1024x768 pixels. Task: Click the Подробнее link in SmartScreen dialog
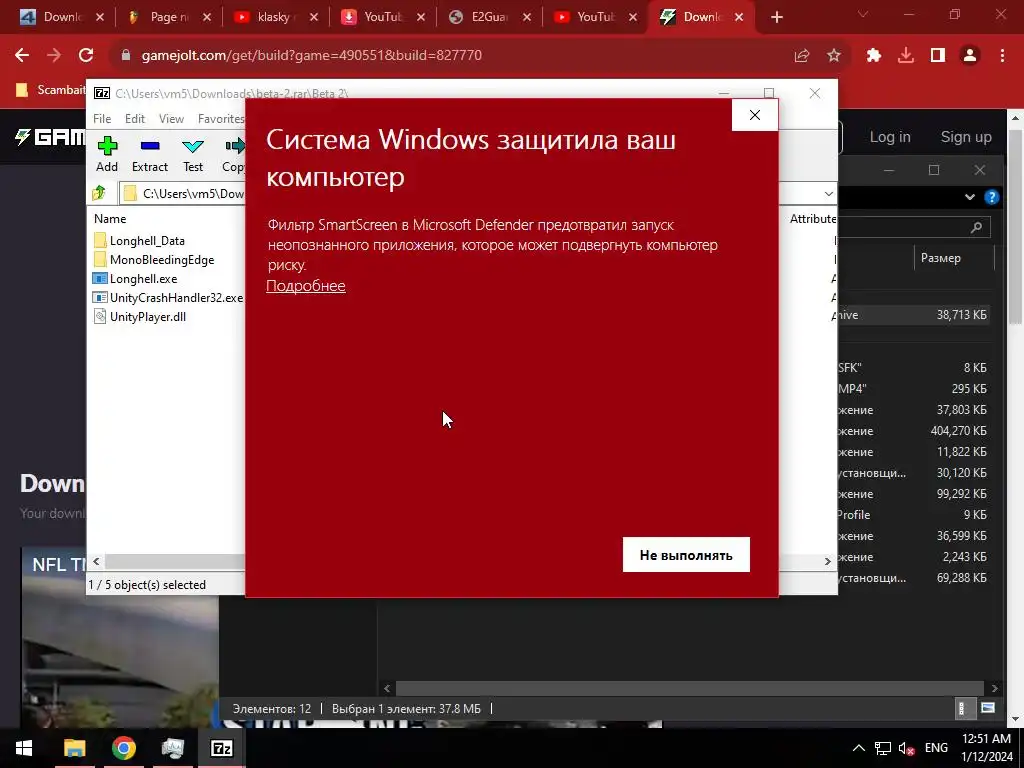[306, 285]
